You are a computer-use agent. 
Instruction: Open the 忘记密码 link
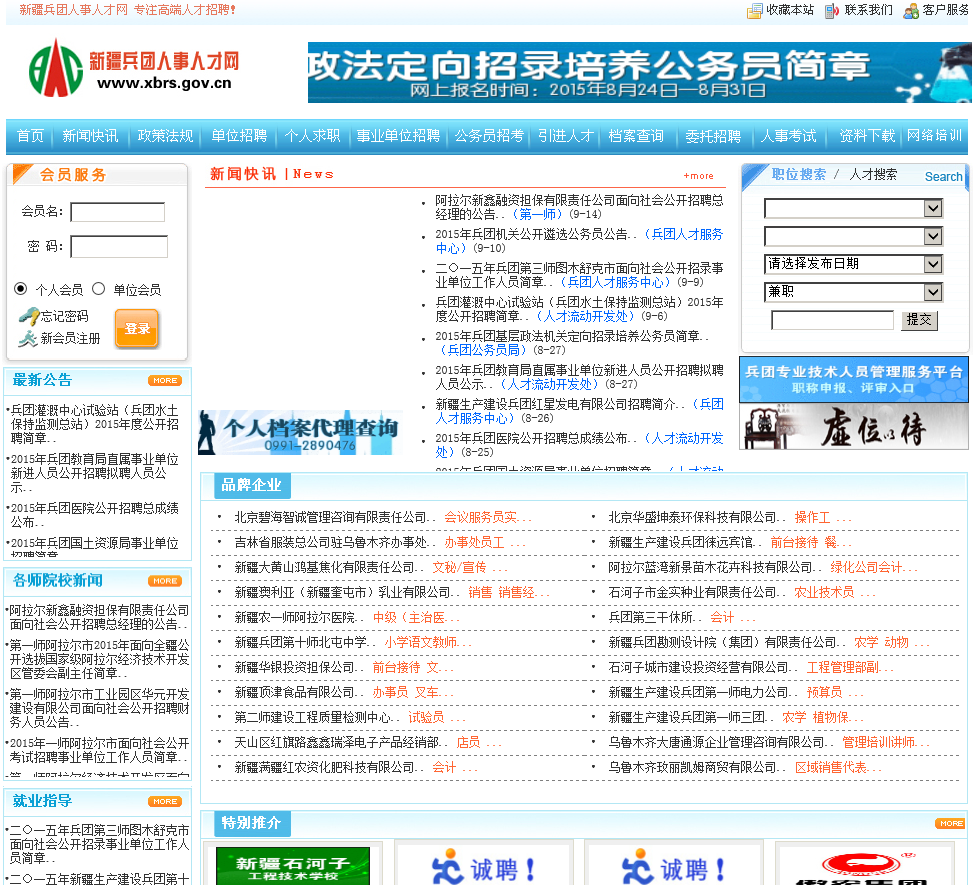(65, 317)
